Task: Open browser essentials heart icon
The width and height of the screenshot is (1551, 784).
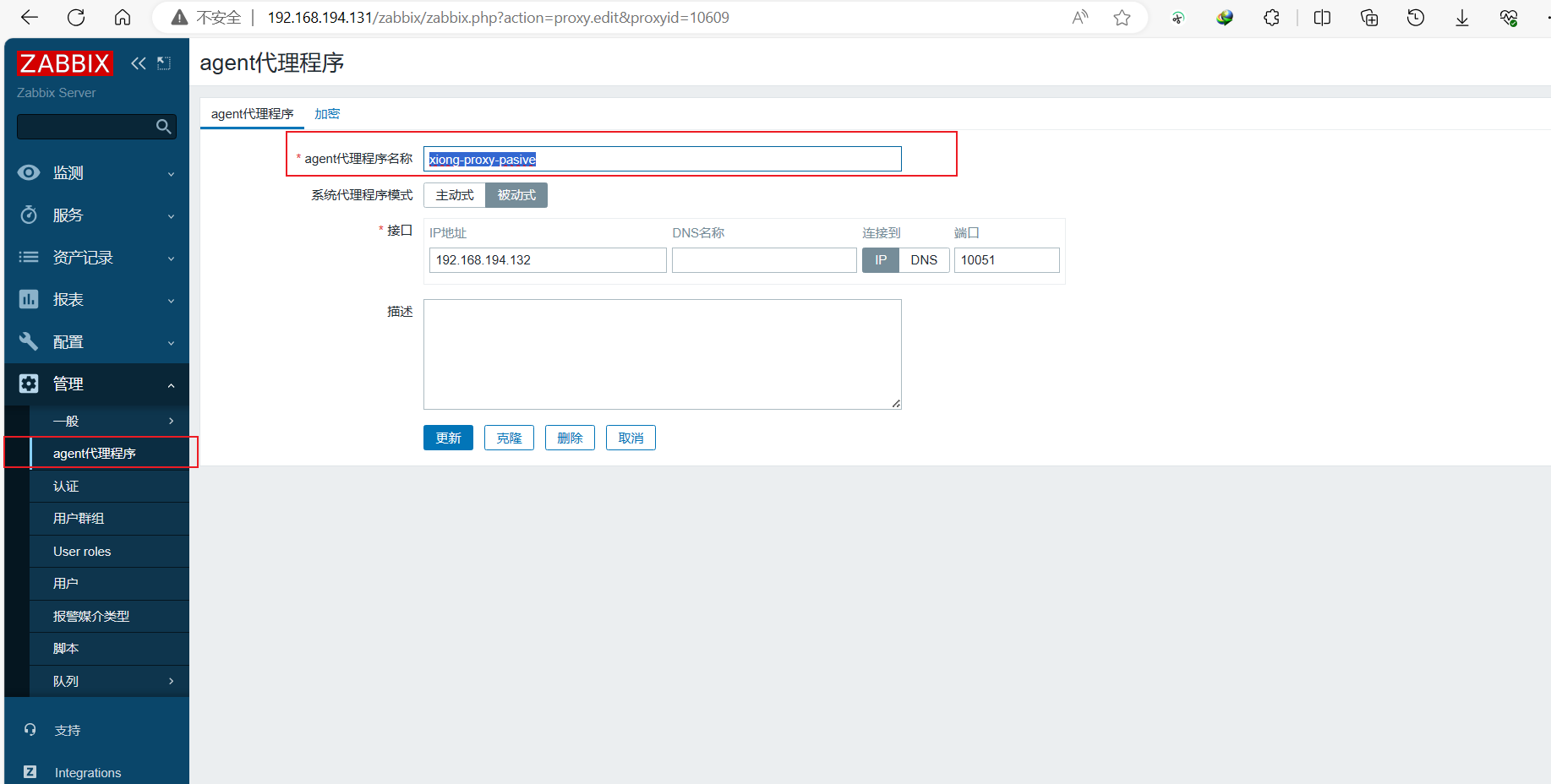Action: click(1509, 18)
